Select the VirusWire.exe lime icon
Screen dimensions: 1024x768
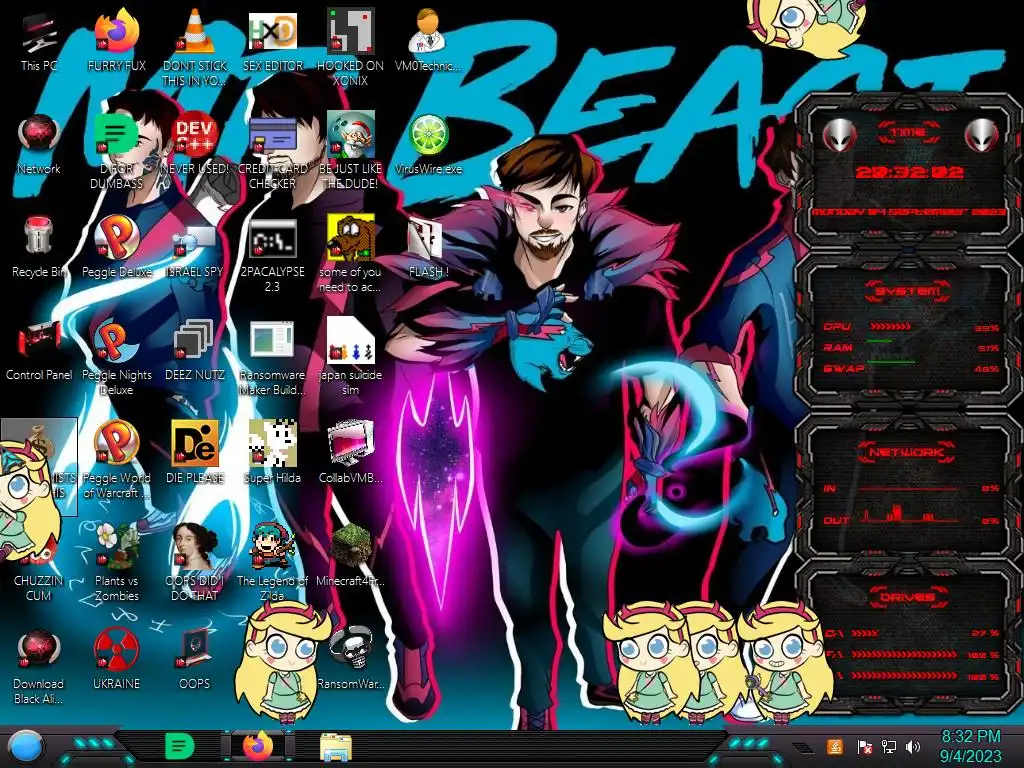pos(428,145)
